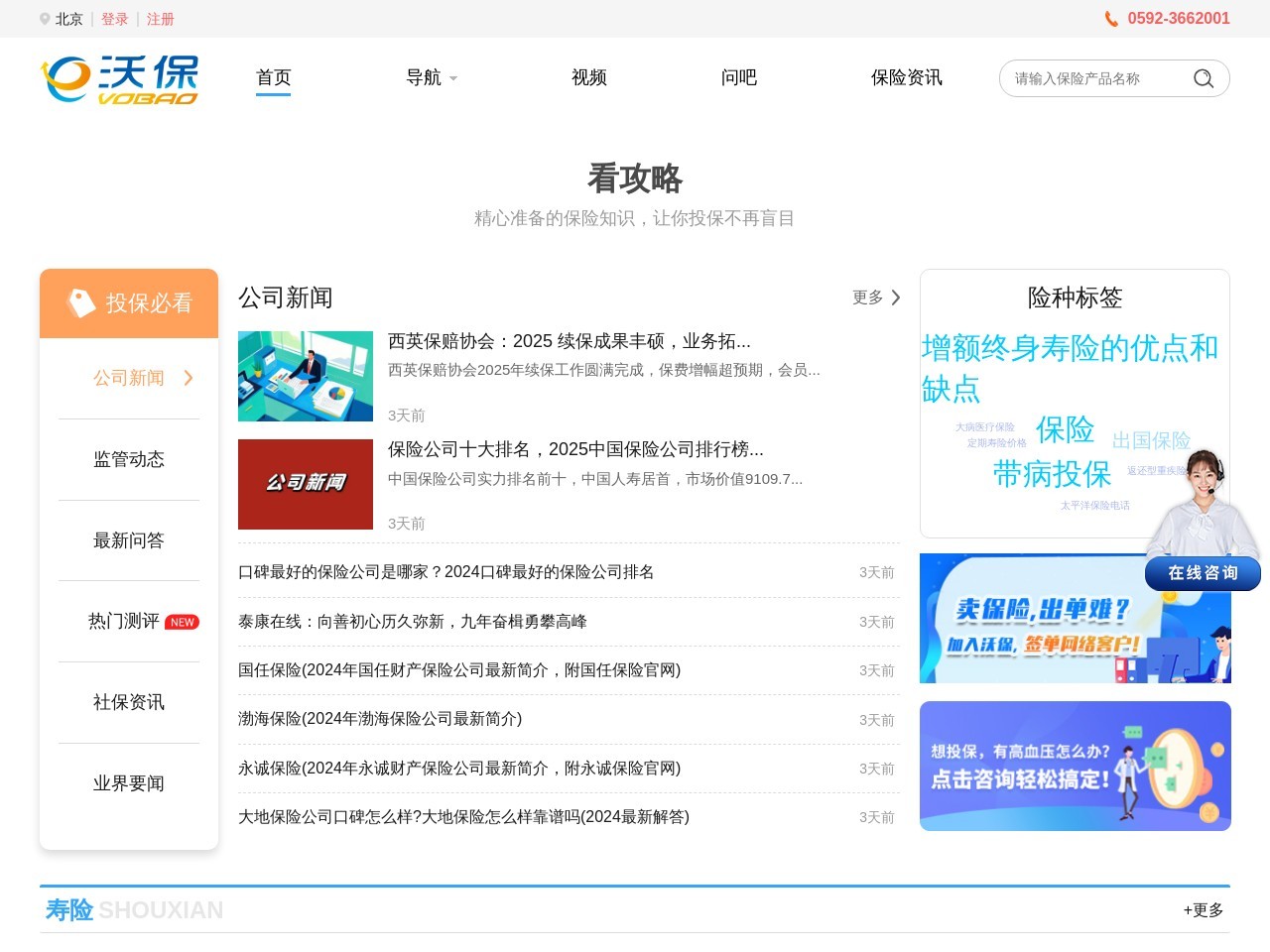
Task: Open 永诚保险 2024 company intro article
Action: [x=459, y=769]
